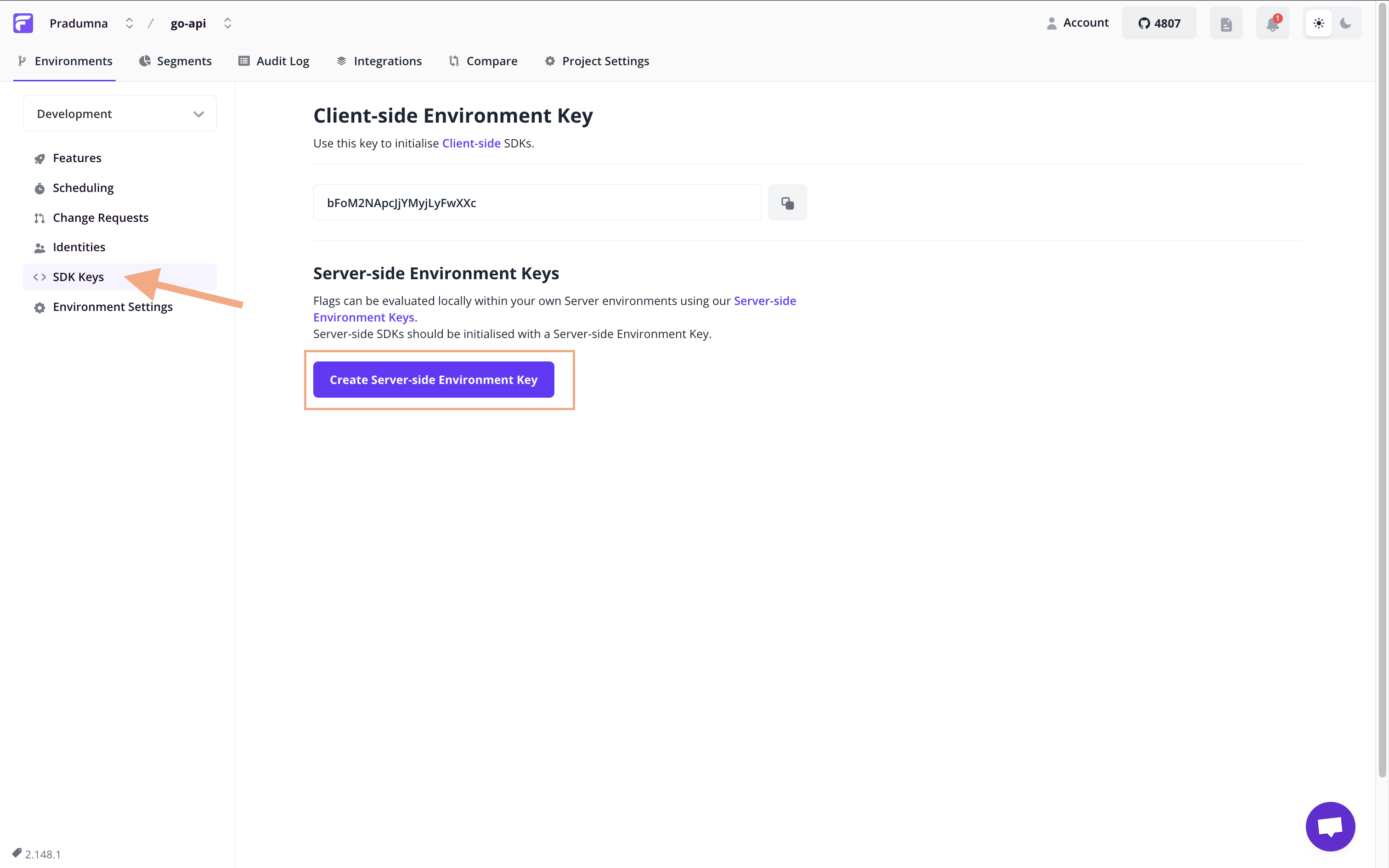The height and width of the screenshot is (868, 1389).
Task: Click the Change Requests sidebar icon
Action: pos(39,217)
